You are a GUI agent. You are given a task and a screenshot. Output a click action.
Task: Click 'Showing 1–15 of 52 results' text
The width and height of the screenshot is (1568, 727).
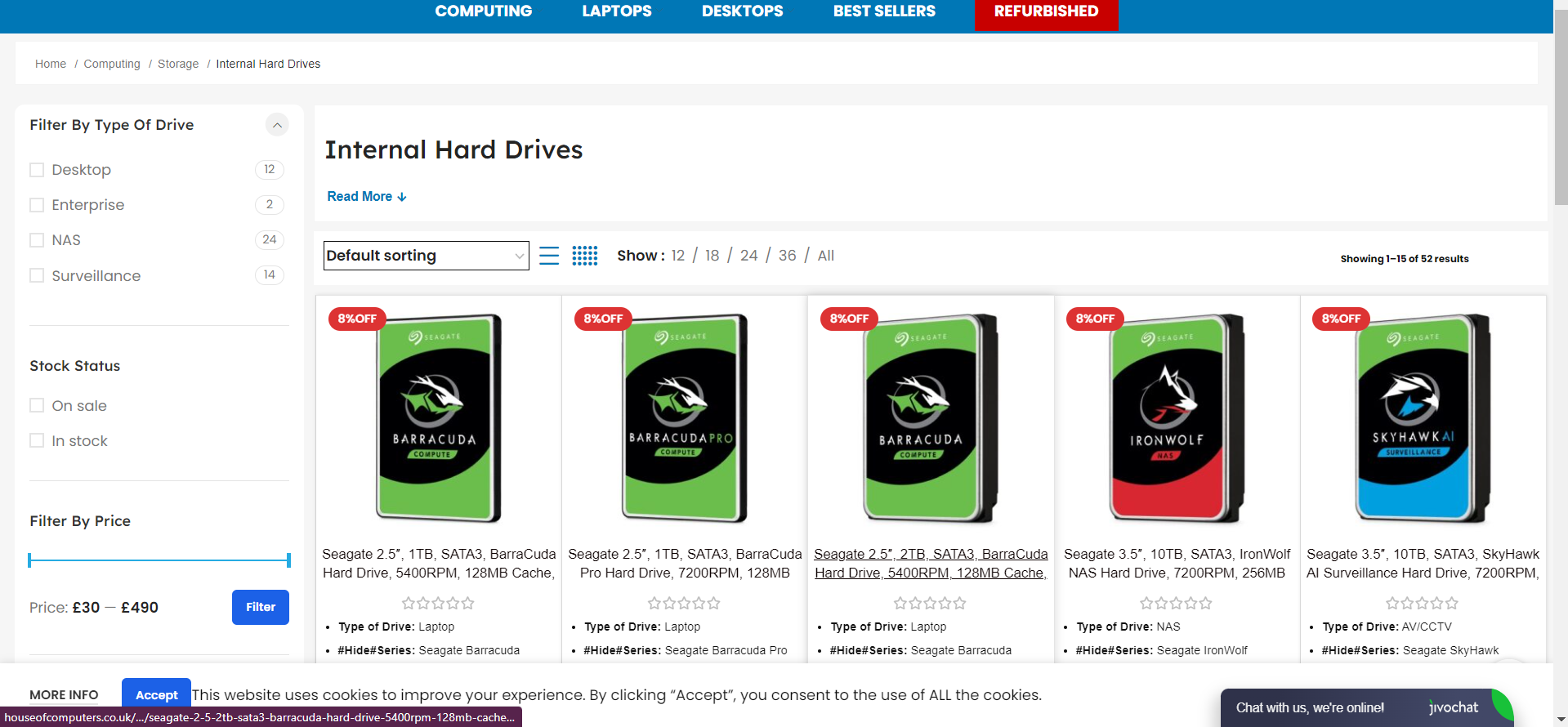click(1405, 259)
